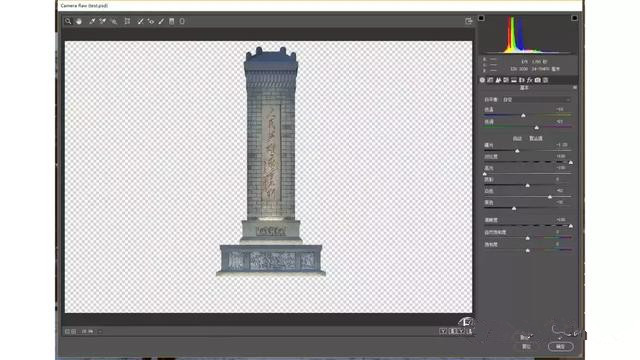
Task: Select the Transform tool
Action: coord(127,21)
